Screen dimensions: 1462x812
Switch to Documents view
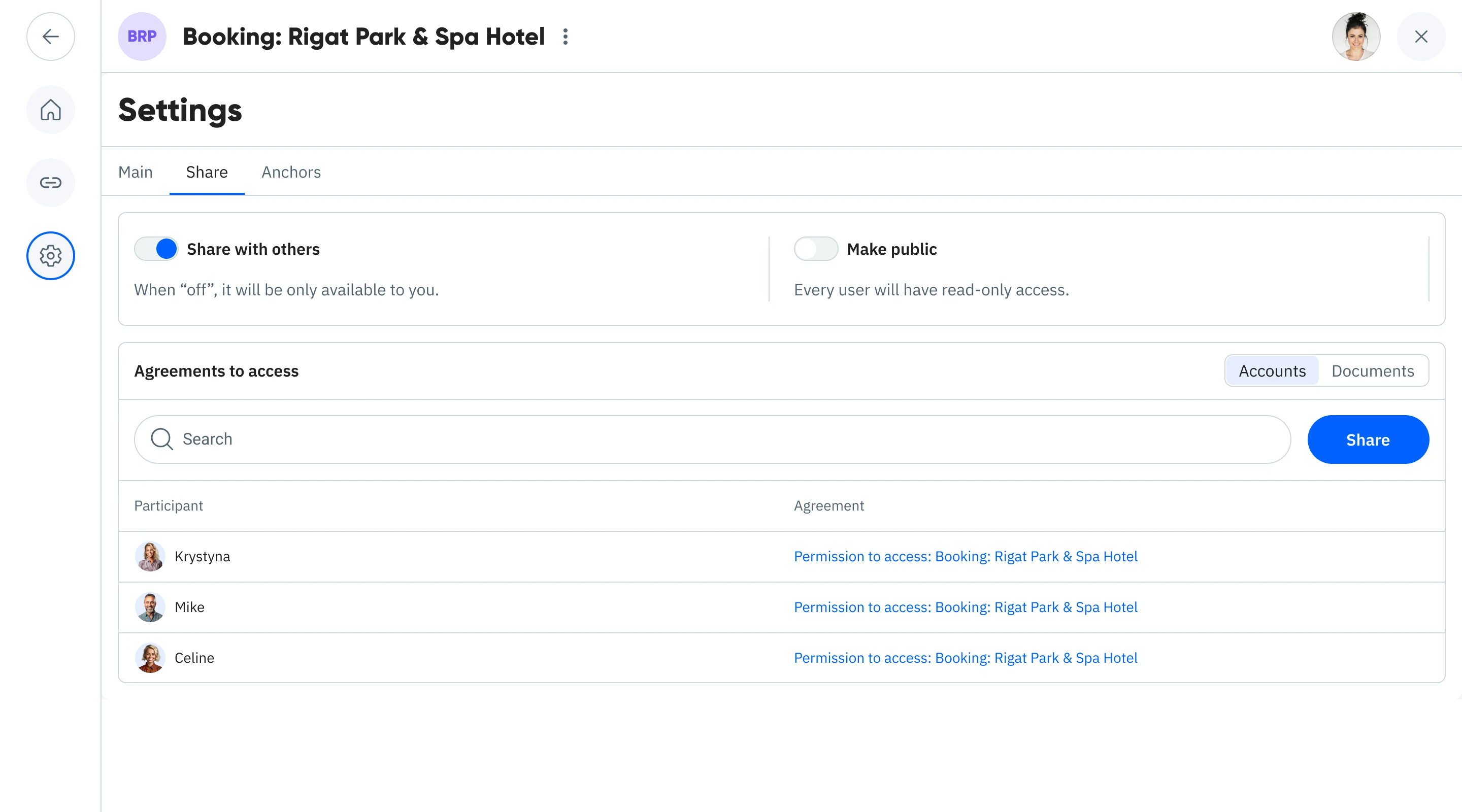pos(1372,371)
